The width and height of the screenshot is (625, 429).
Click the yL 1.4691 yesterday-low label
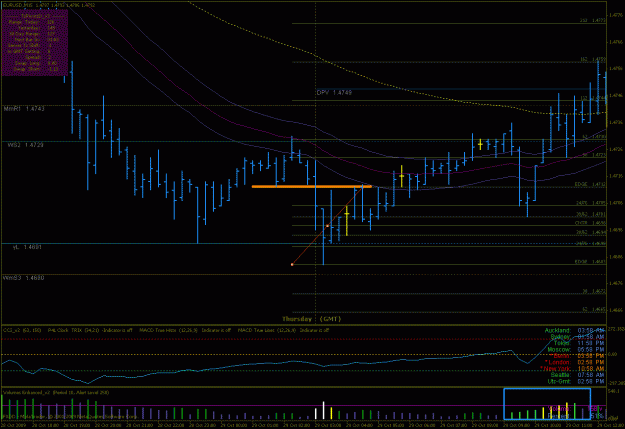(27, 247)
